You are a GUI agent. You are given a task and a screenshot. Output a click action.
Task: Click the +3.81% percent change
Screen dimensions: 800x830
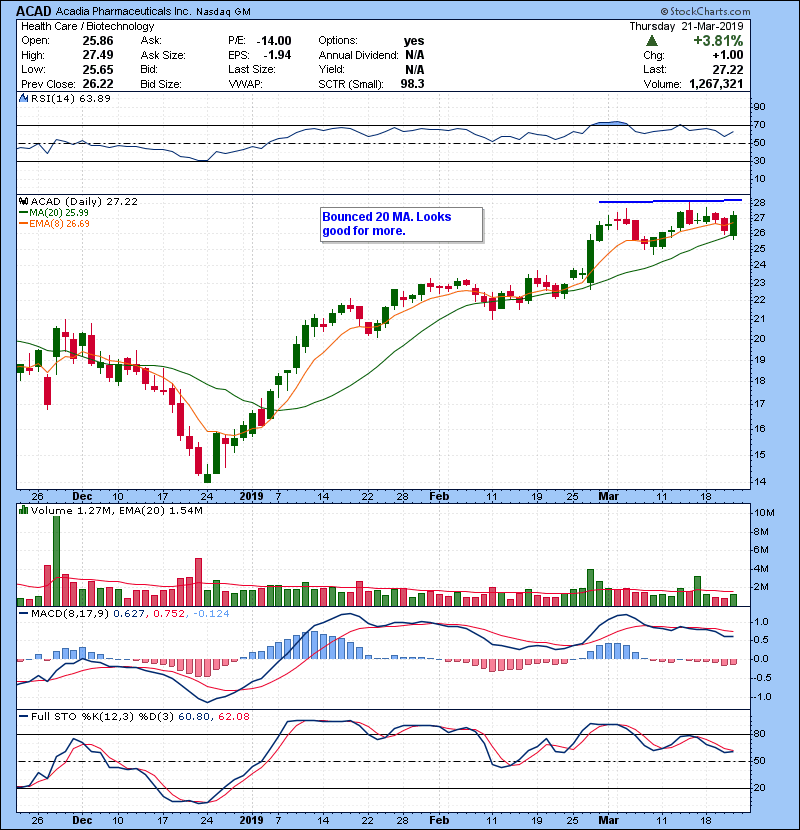(x=718, y=41)
